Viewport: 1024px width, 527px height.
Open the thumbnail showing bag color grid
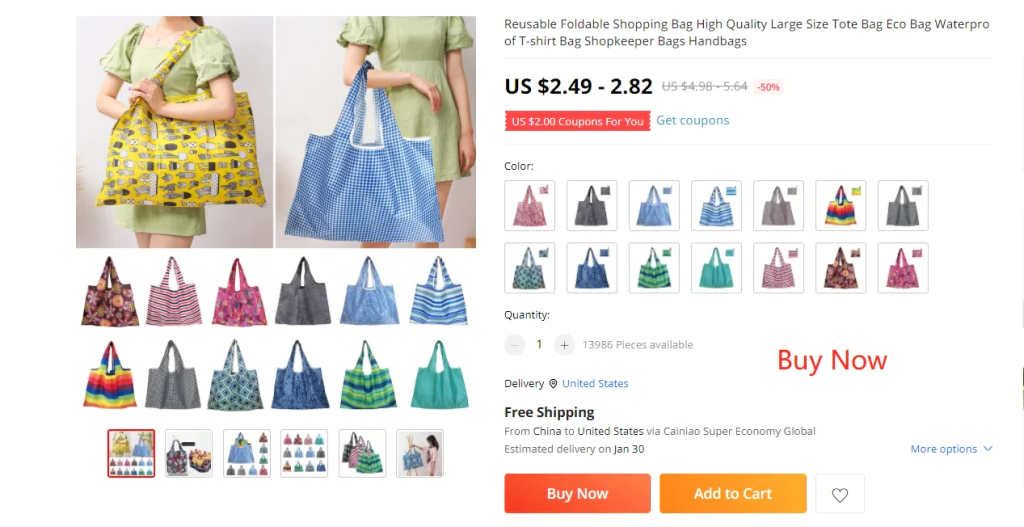pos(304,453)
